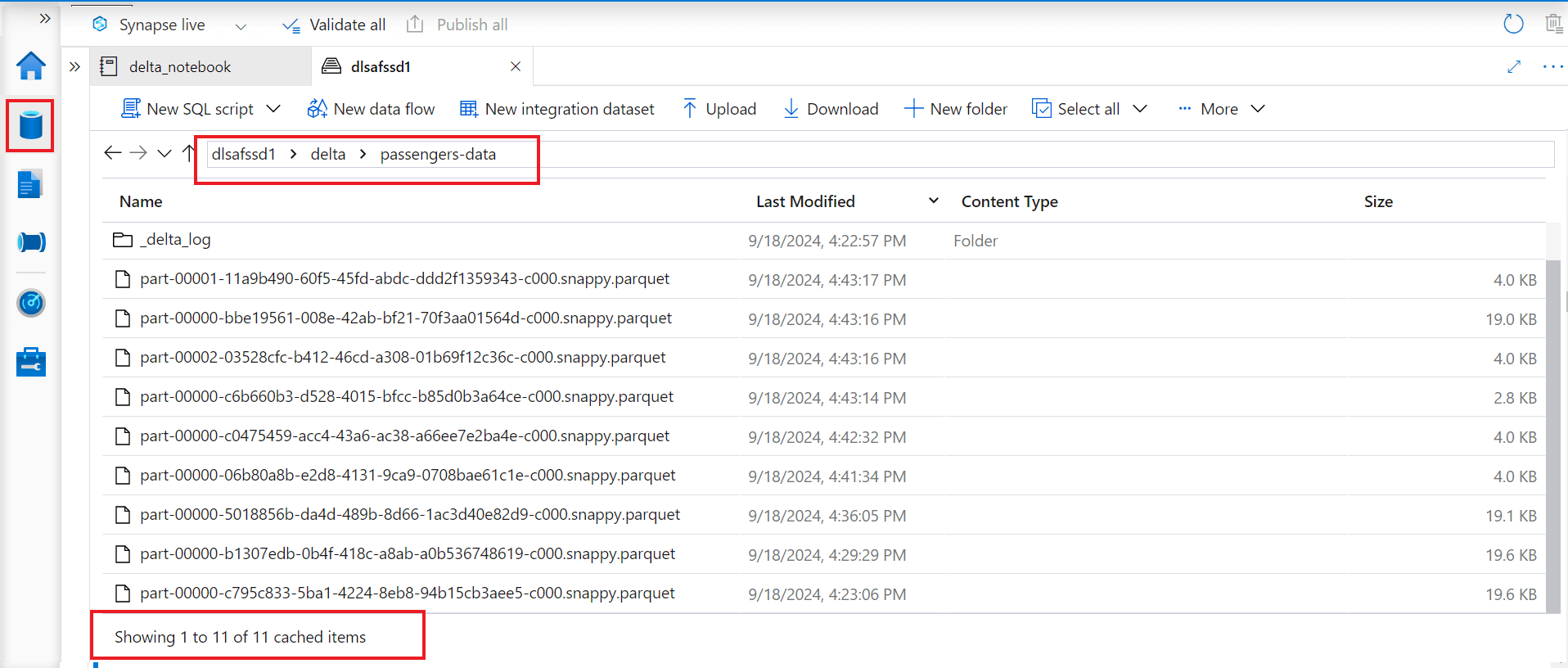Open the _delta_log folder
The width and height of the screenshot is (1568, 668).
(x=175, y=240)
